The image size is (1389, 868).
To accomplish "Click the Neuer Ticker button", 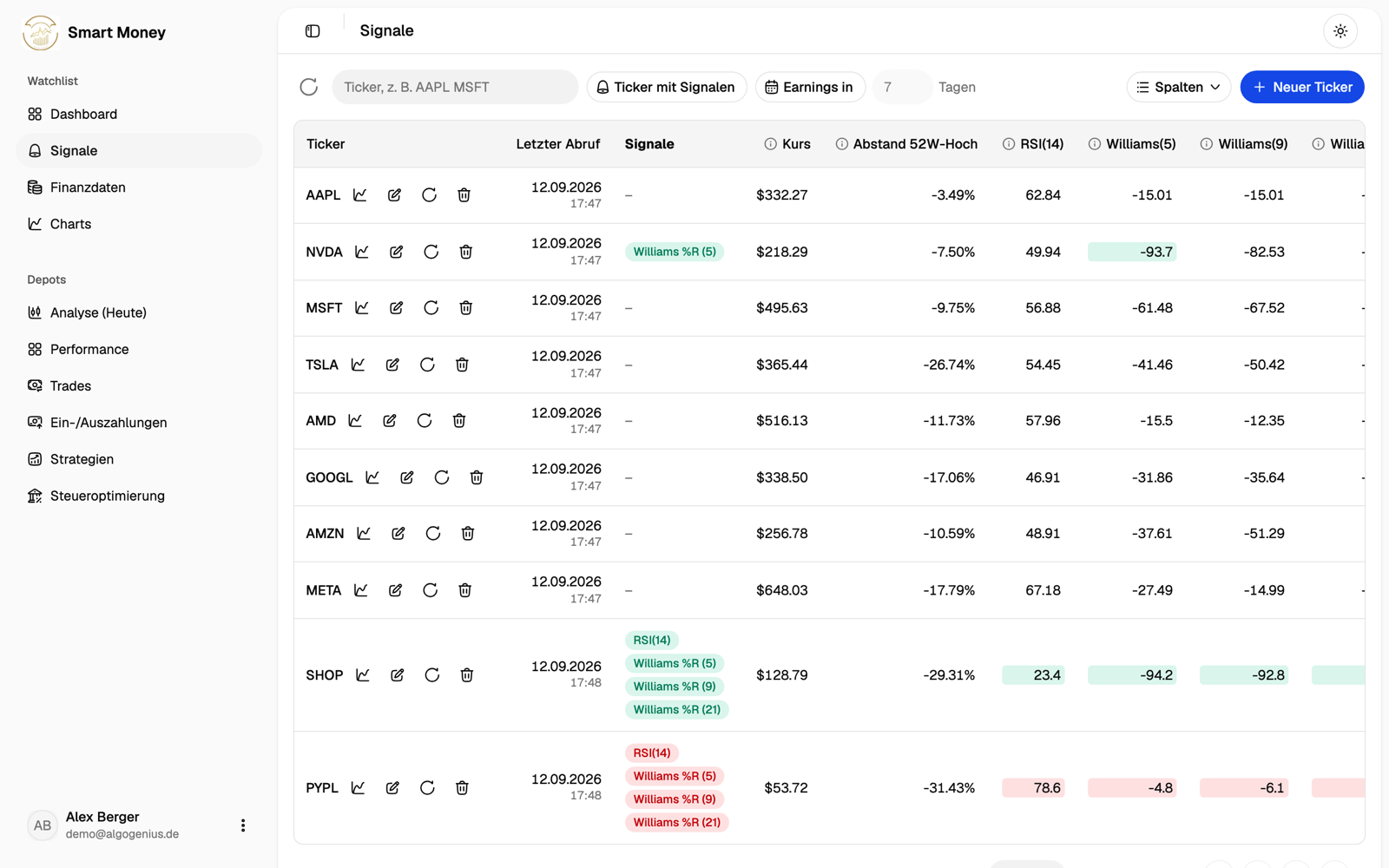I will (1302, 87).
